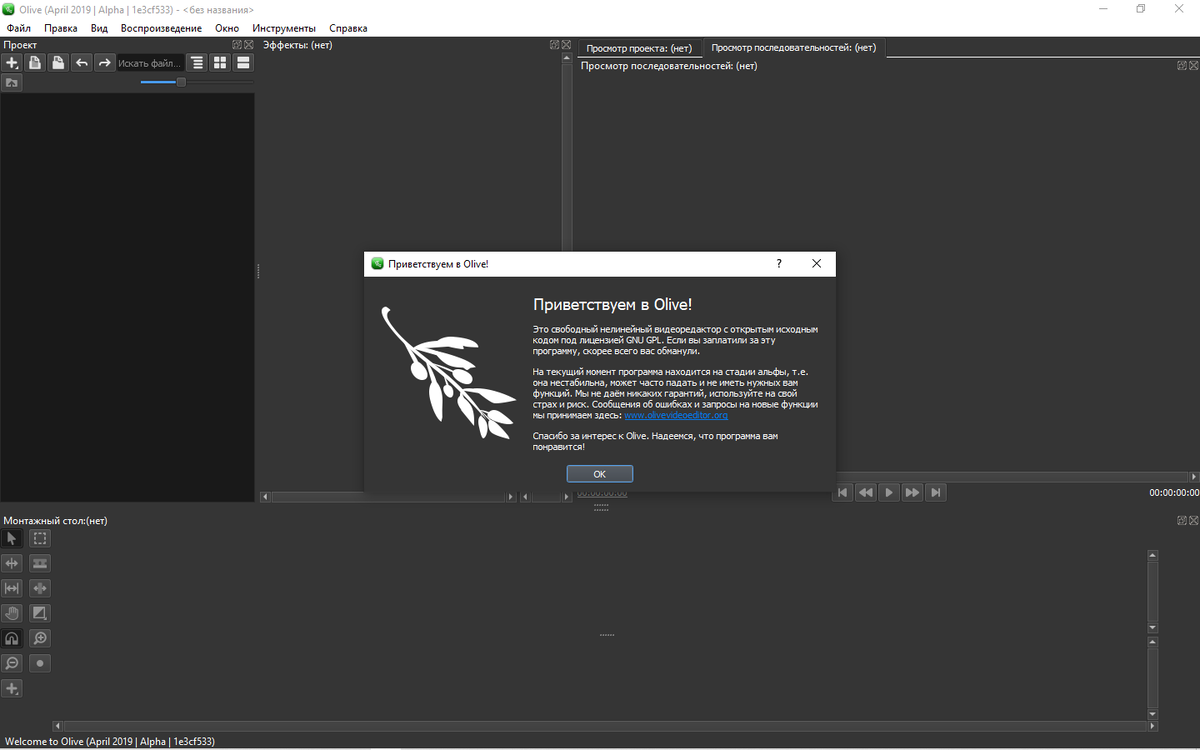Toggle the magnet Snapping button

pos(12,639)
